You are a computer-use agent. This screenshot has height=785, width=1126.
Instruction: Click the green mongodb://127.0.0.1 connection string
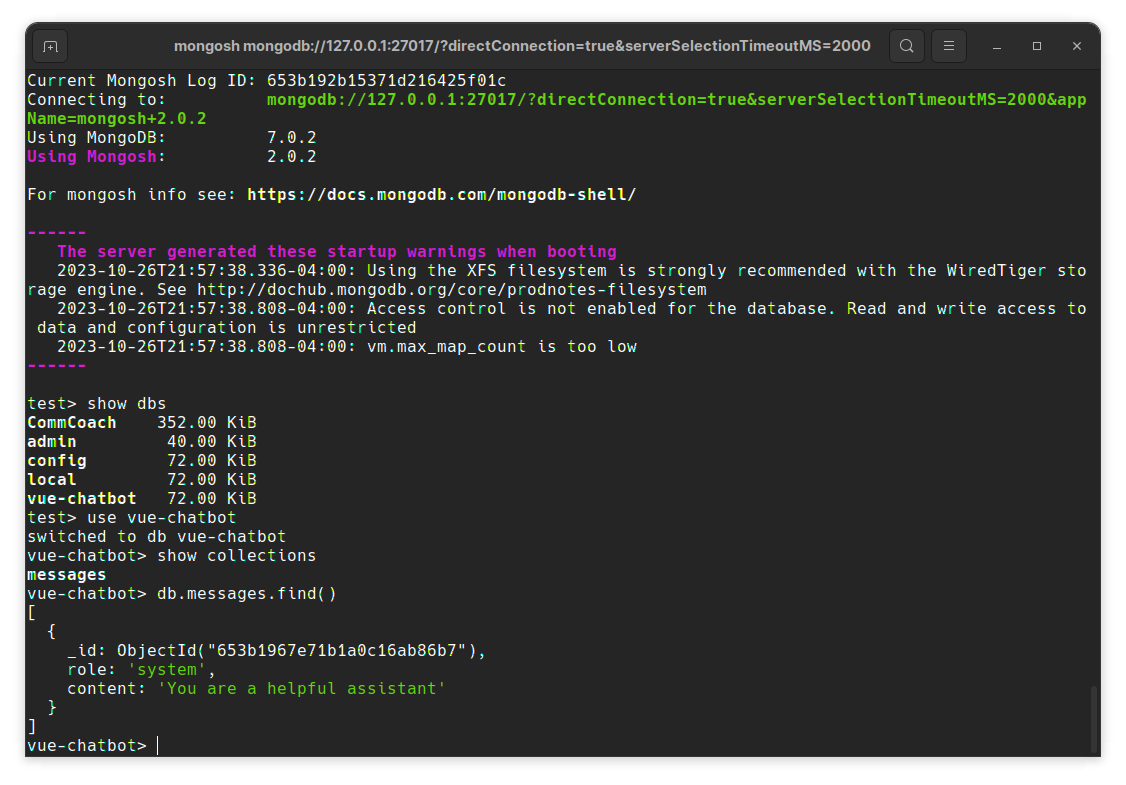pyautogui.click(x=676, y=100)
